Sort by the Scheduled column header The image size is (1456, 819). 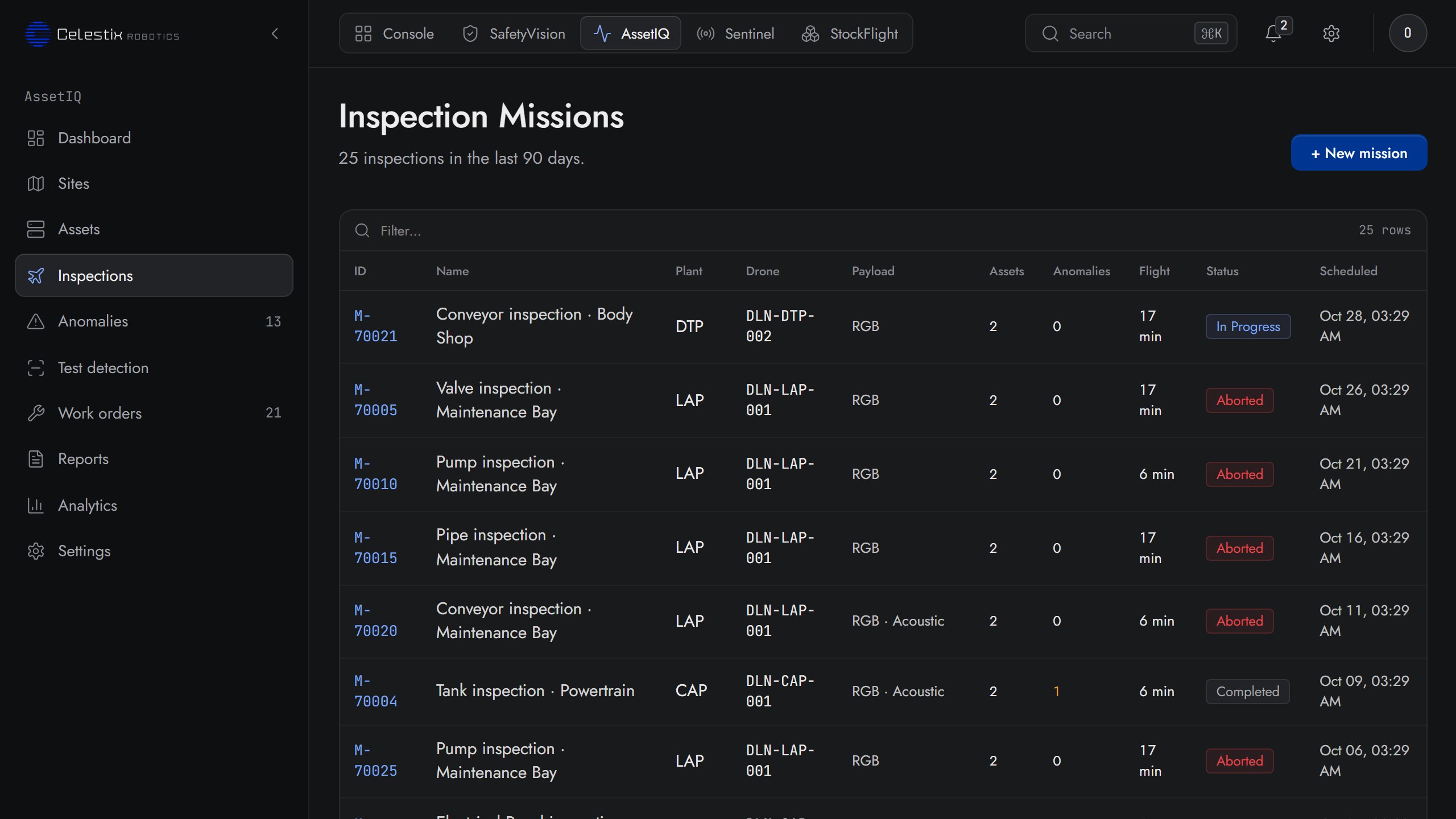1348,271
